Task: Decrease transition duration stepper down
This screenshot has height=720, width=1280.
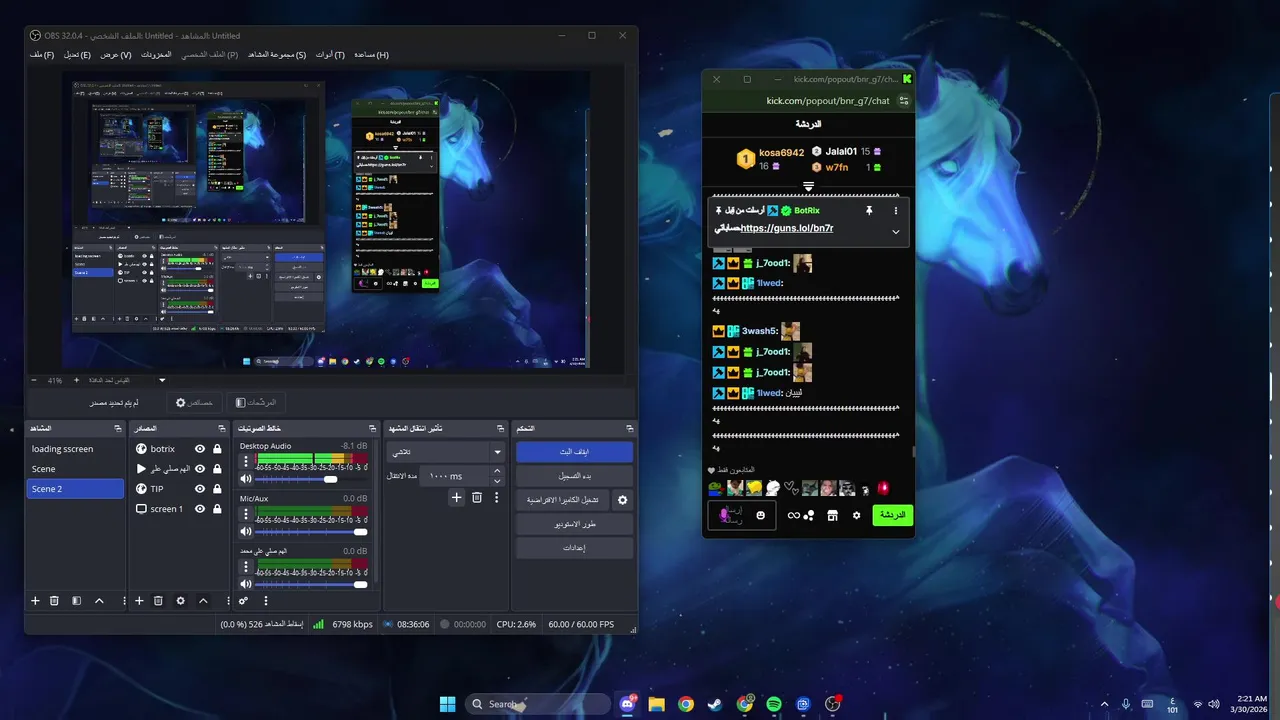Action: (x=497, y=481)
